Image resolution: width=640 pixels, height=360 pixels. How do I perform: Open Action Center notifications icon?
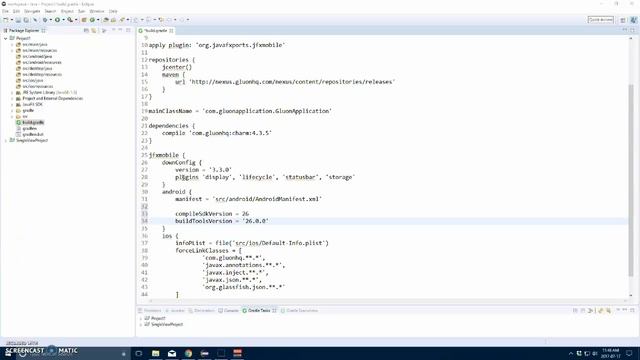point(629,353)
